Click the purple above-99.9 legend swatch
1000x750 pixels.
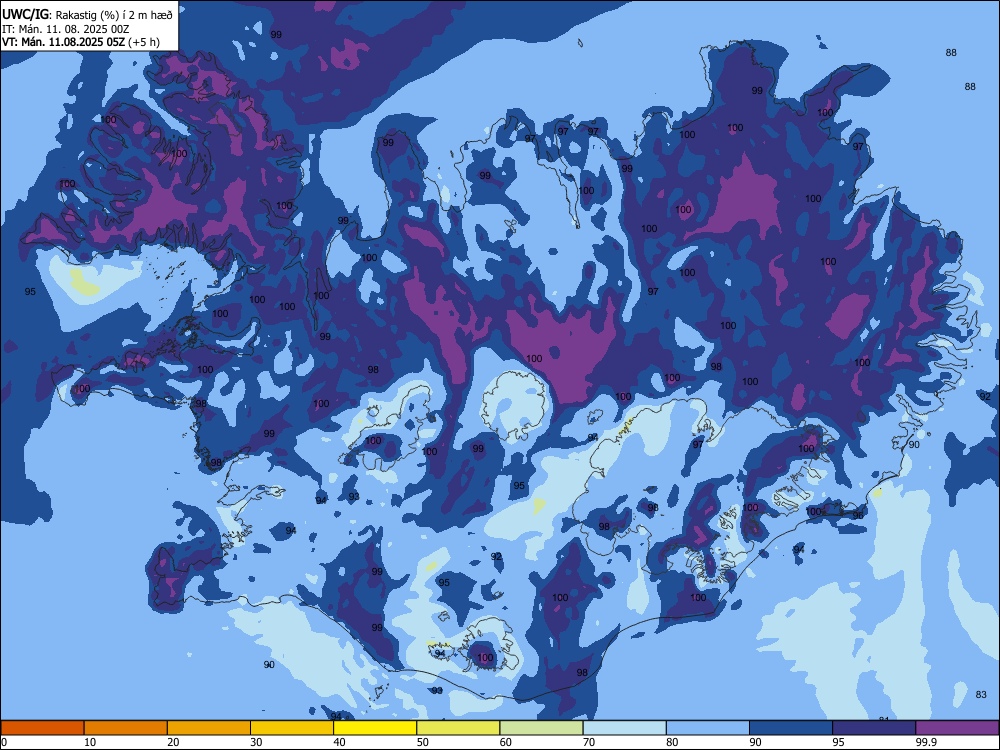(x=957, y=728)
